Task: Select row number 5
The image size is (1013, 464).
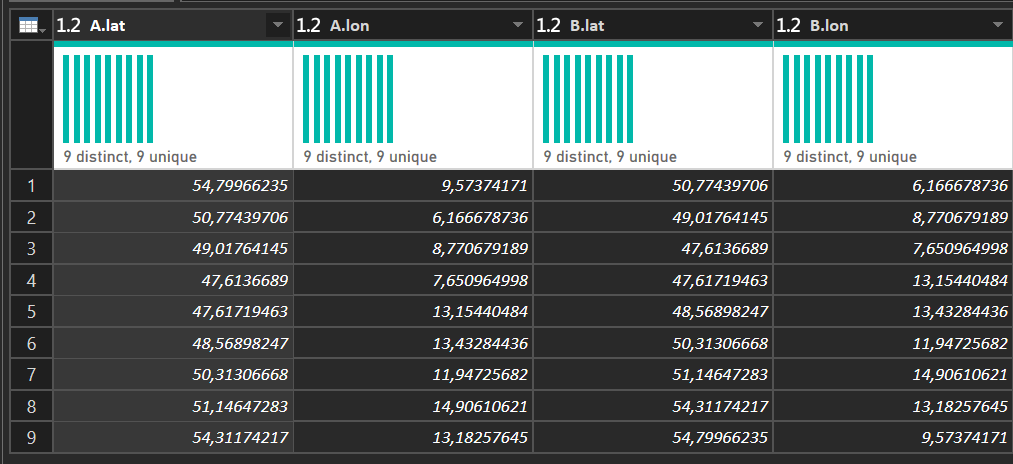Action: [31, 312]
